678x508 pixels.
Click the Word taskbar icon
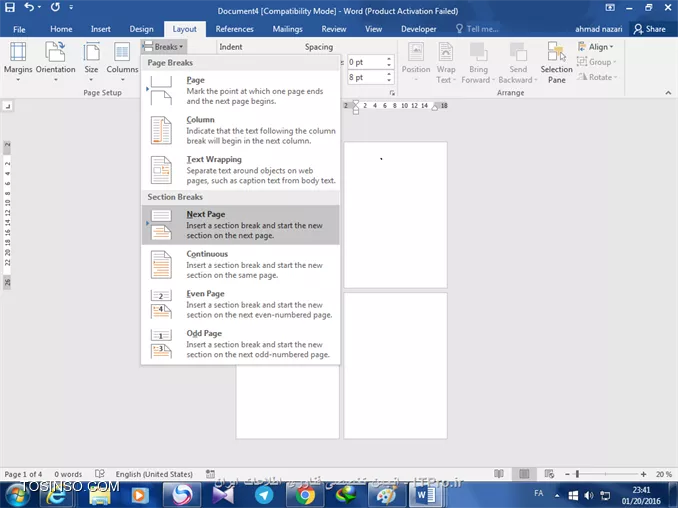pos(425,495)
